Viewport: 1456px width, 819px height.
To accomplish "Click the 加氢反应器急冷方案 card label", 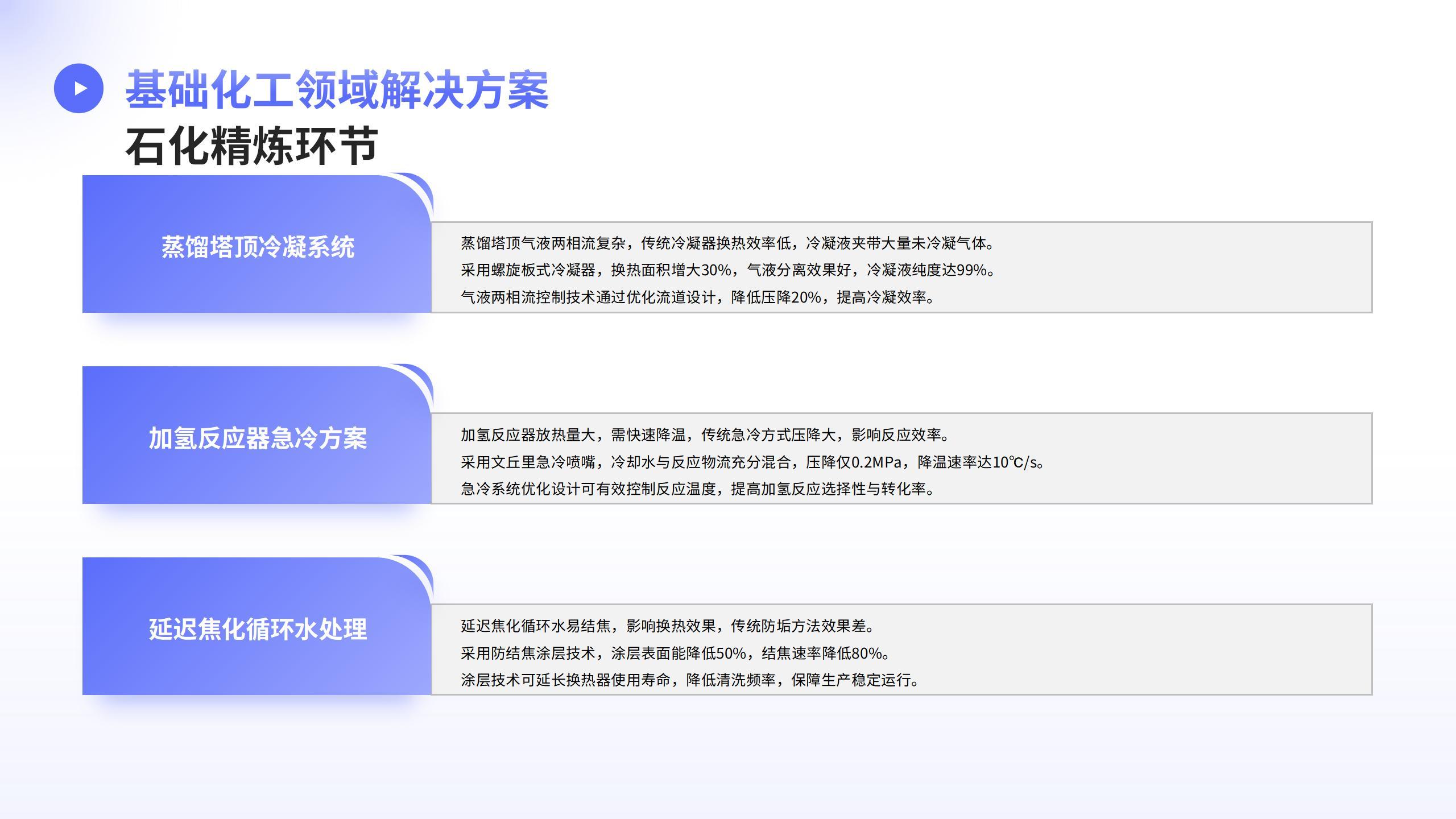I will tap(258, 438).
